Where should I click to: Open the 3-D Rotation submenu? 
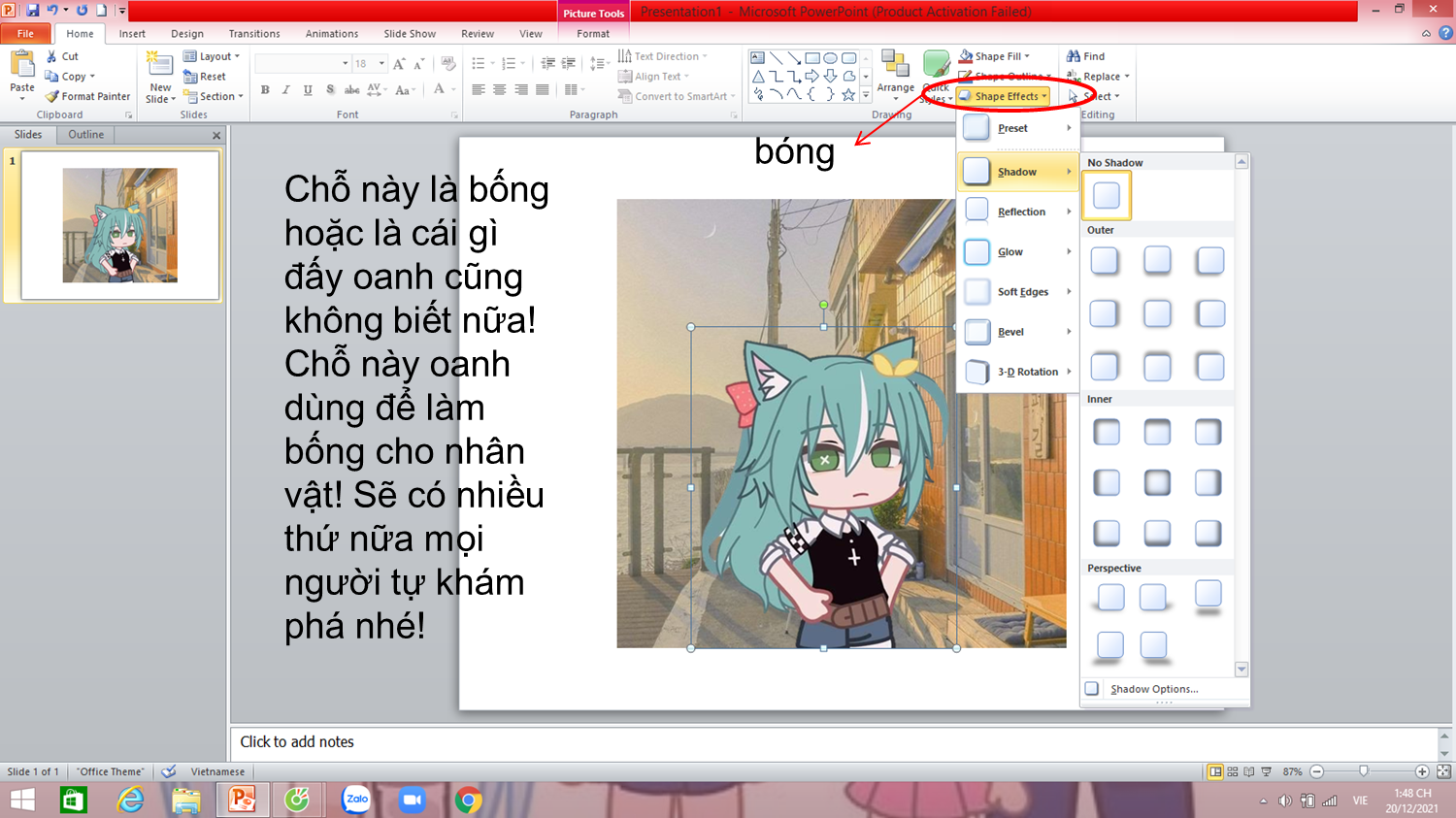point(1018,372)
